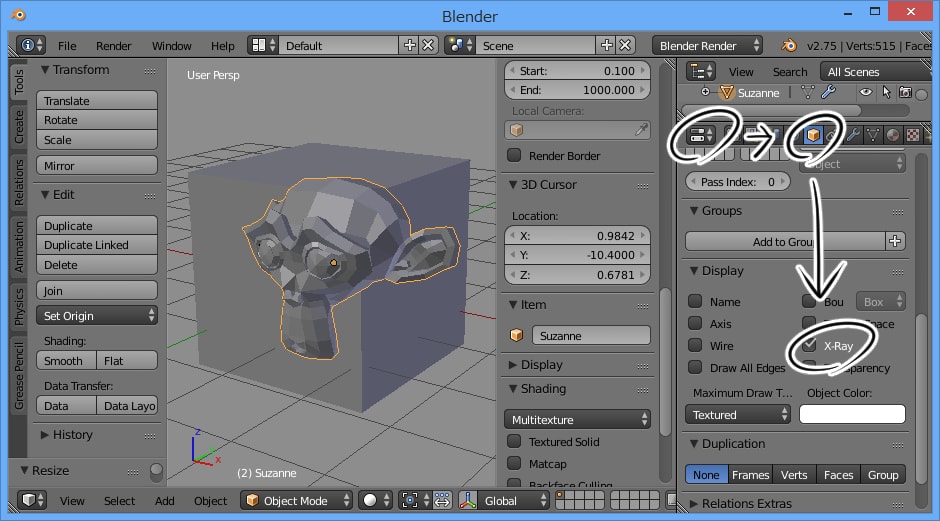Toggle Suzanne renderability camera icon
The image size is (940, 521).
coord(905,92)
